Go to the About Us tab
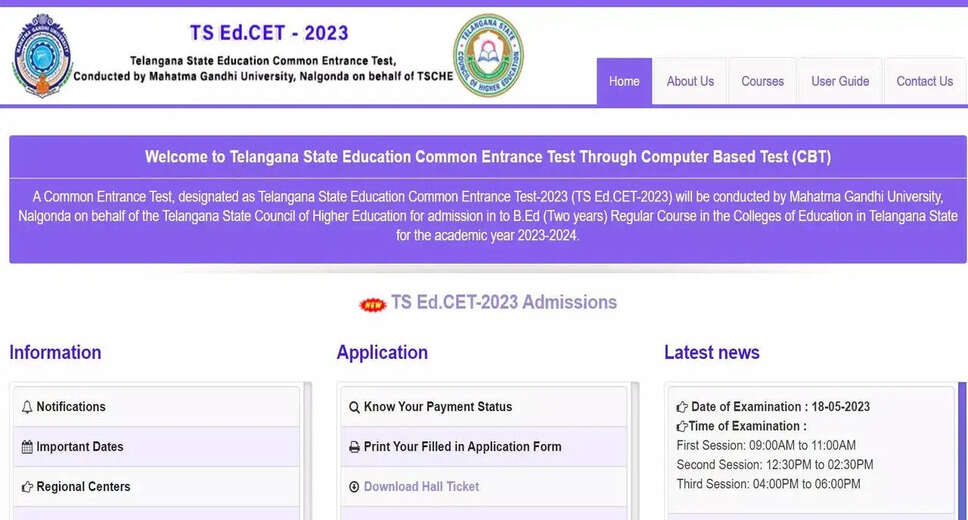 pos(690,82)
